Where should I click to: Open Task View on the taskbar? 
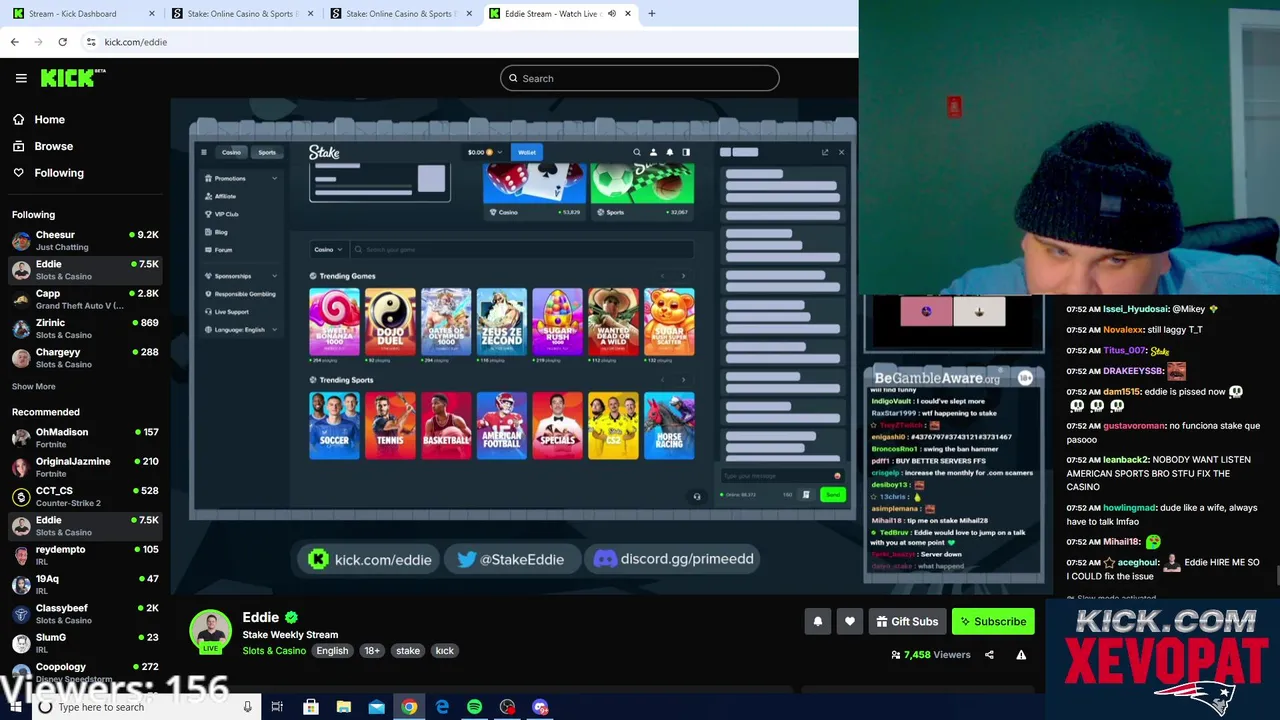277,707
